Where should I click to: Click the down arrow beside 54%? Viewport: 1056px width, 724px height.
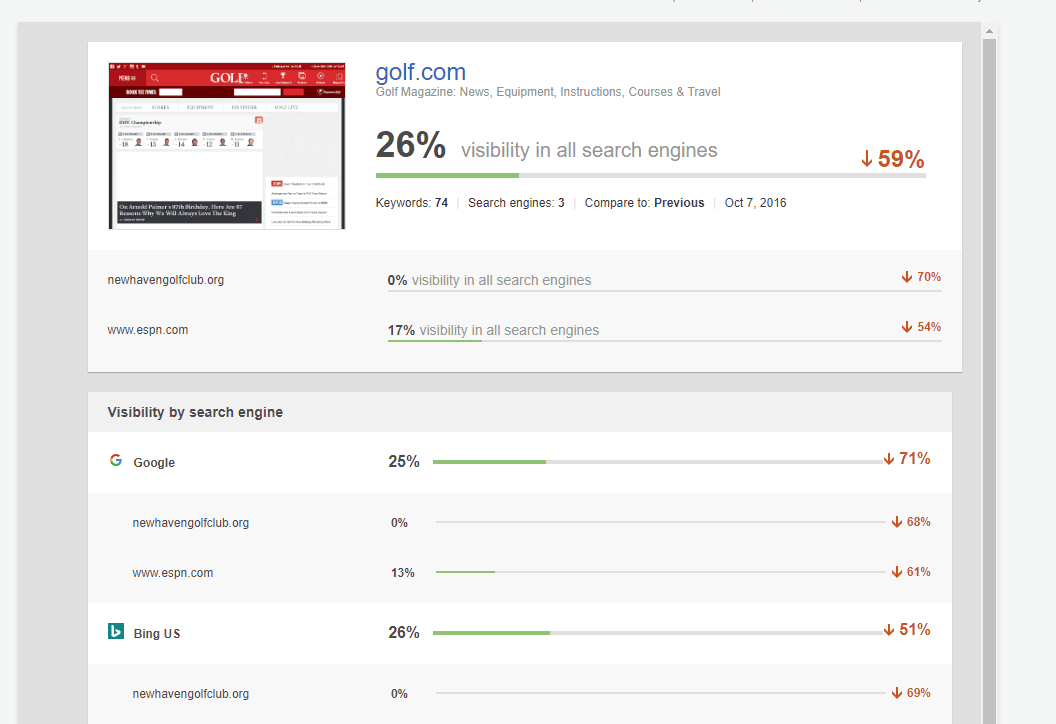pos(907,327)
